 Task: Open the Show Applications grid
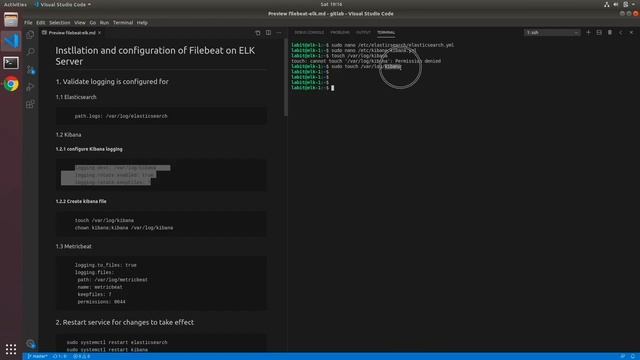[x=11, y=349]
